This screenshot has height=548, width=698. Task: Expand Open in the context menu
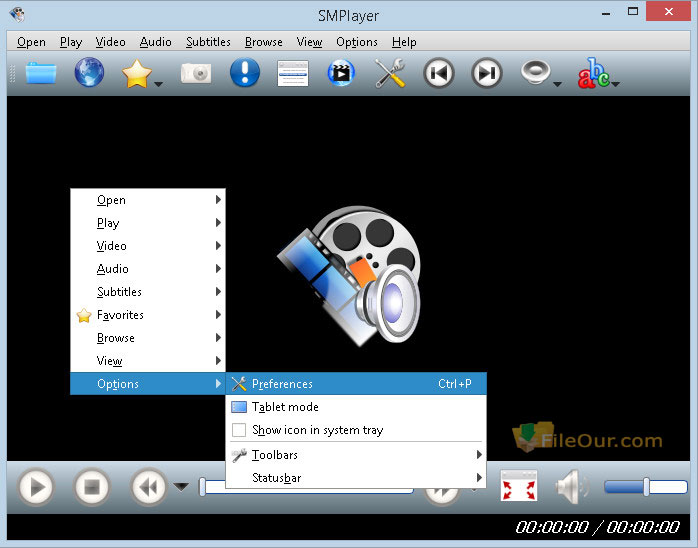[x=148, y=200]
